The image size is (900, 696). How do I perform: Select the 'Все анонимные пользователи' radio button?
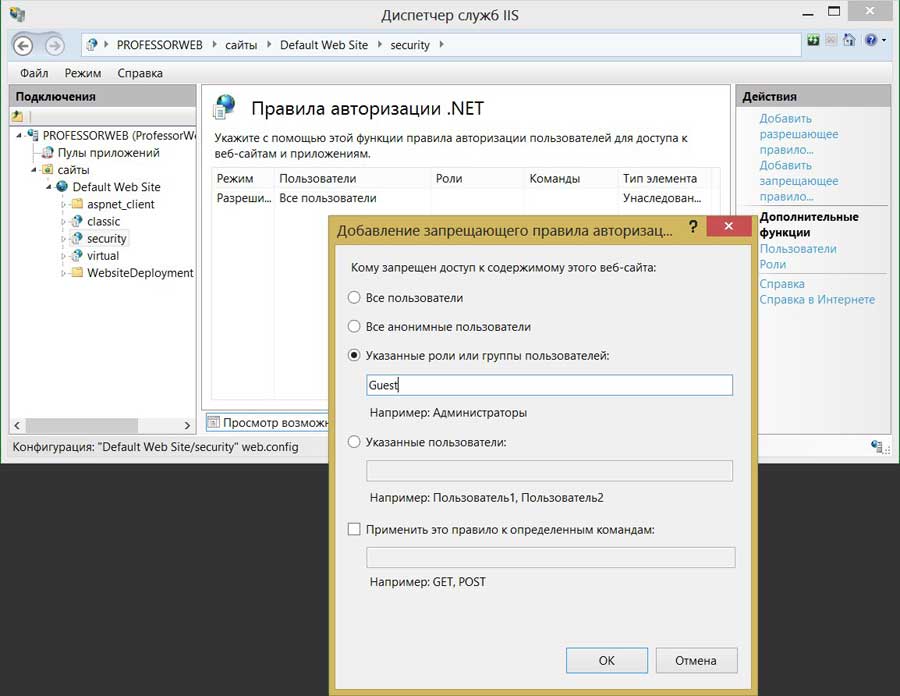tap(354, 326)
